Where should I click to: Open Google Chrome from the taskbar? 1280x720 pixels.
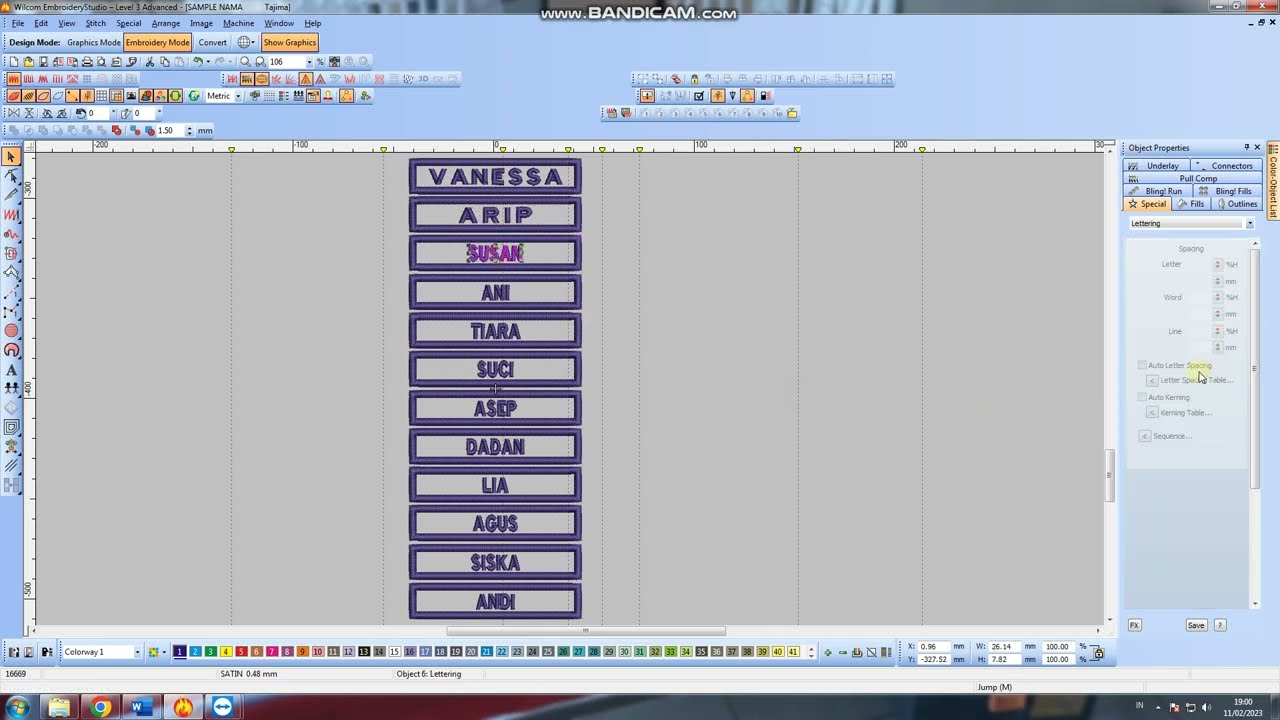[100, 707]
